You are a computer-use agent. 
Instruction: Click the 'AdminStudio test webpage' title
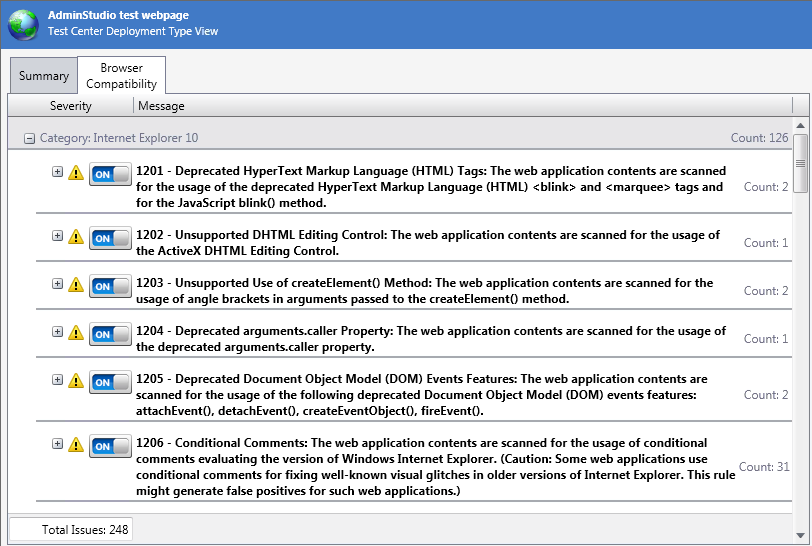tap(119, 16)
